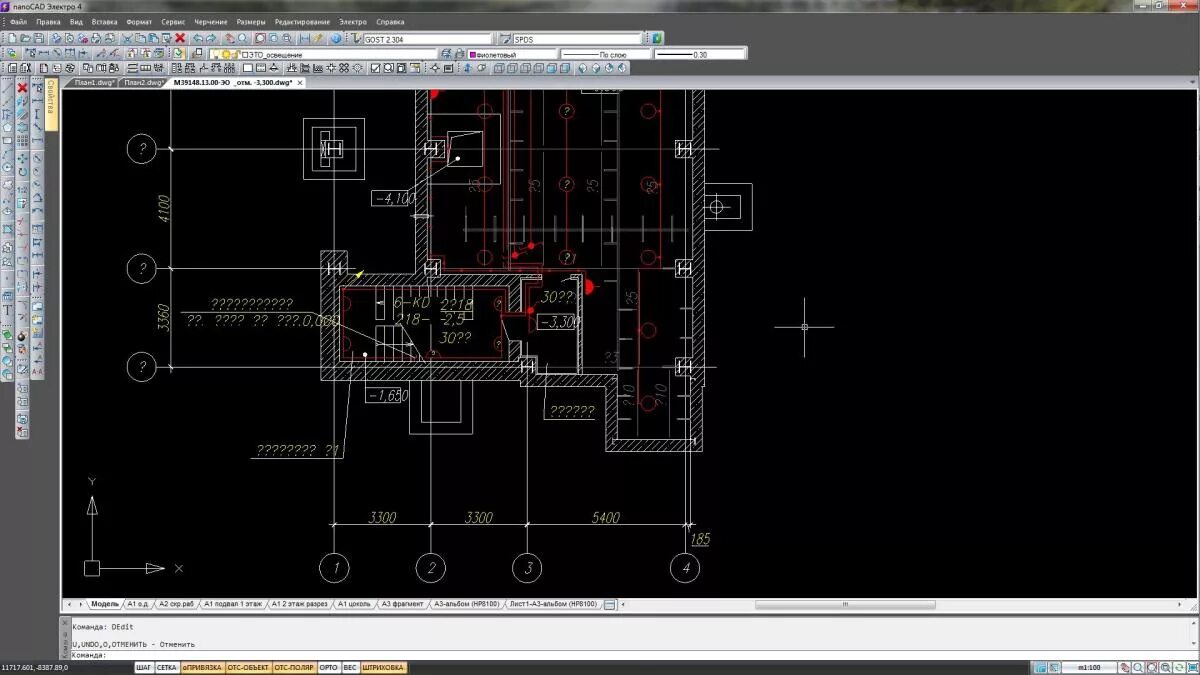The width and height of the screenshot is (1200, 675).
Task: Toggle ОРТО orthogonal mode
Action: (328, 667)
